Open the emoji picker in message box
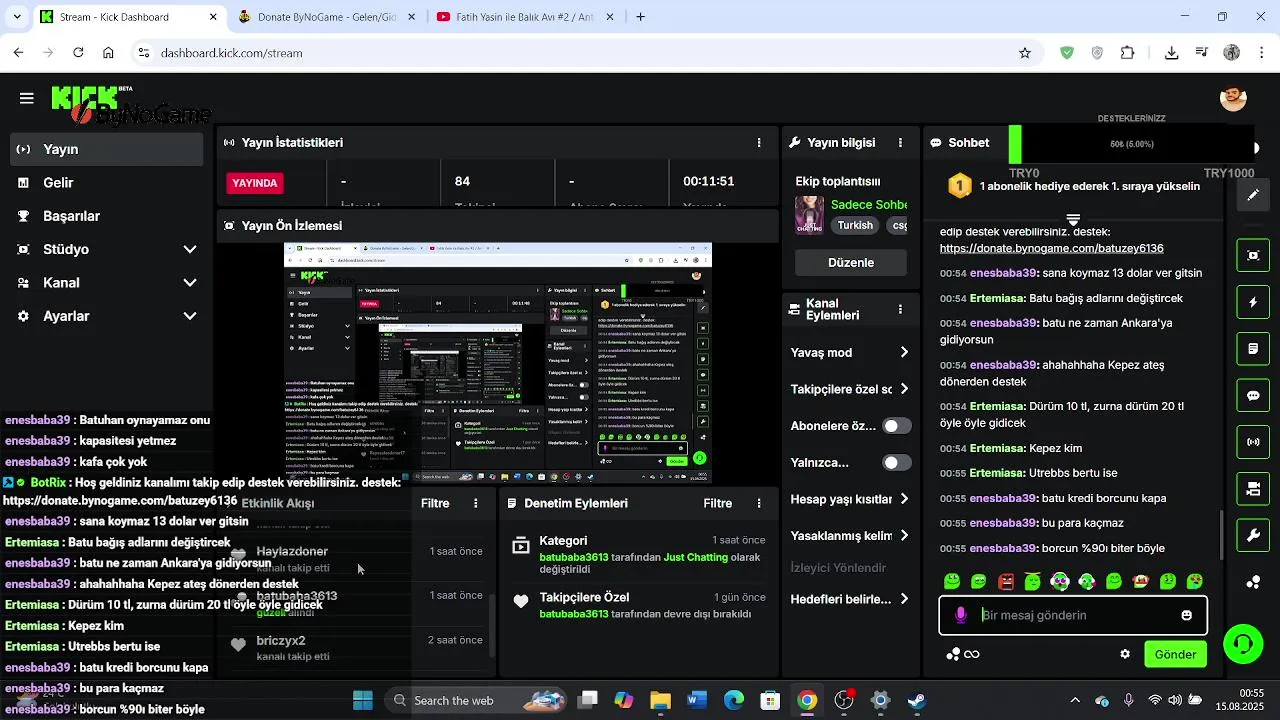 coord(1187,615)
